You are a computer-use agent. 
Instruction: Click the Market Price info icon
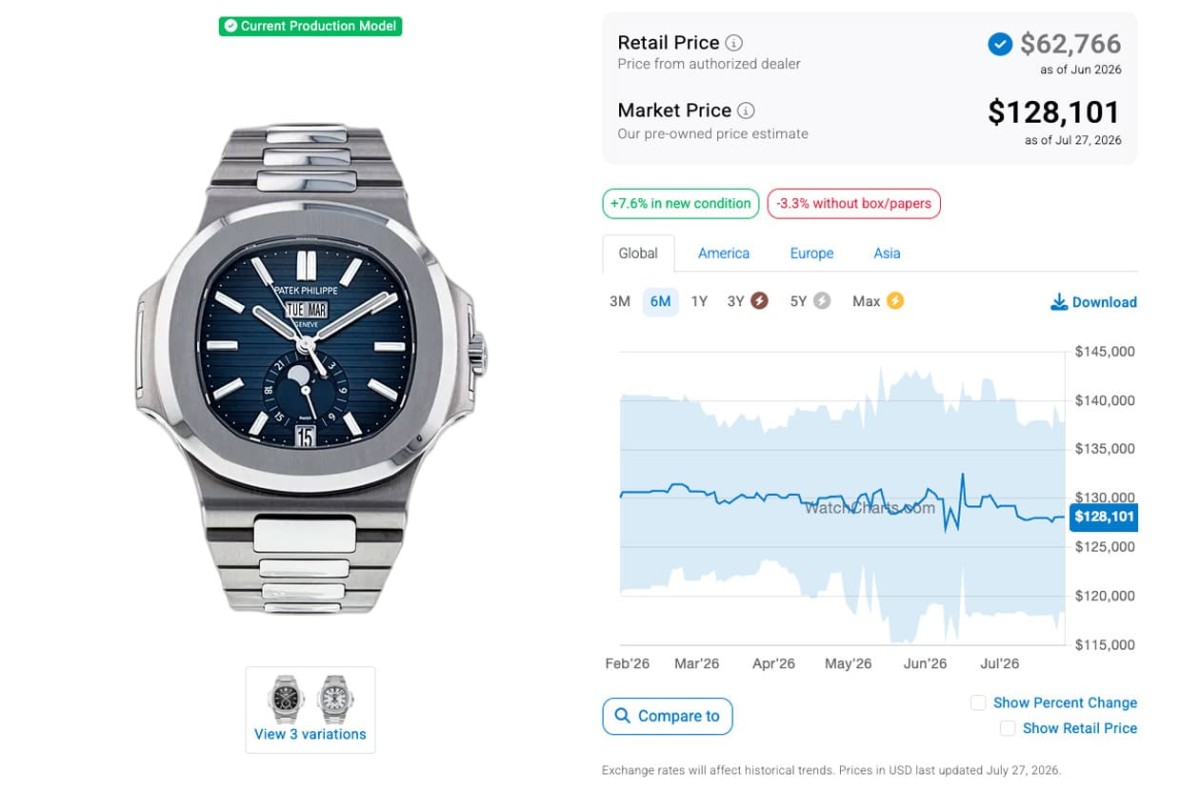[x=746, y=111]
